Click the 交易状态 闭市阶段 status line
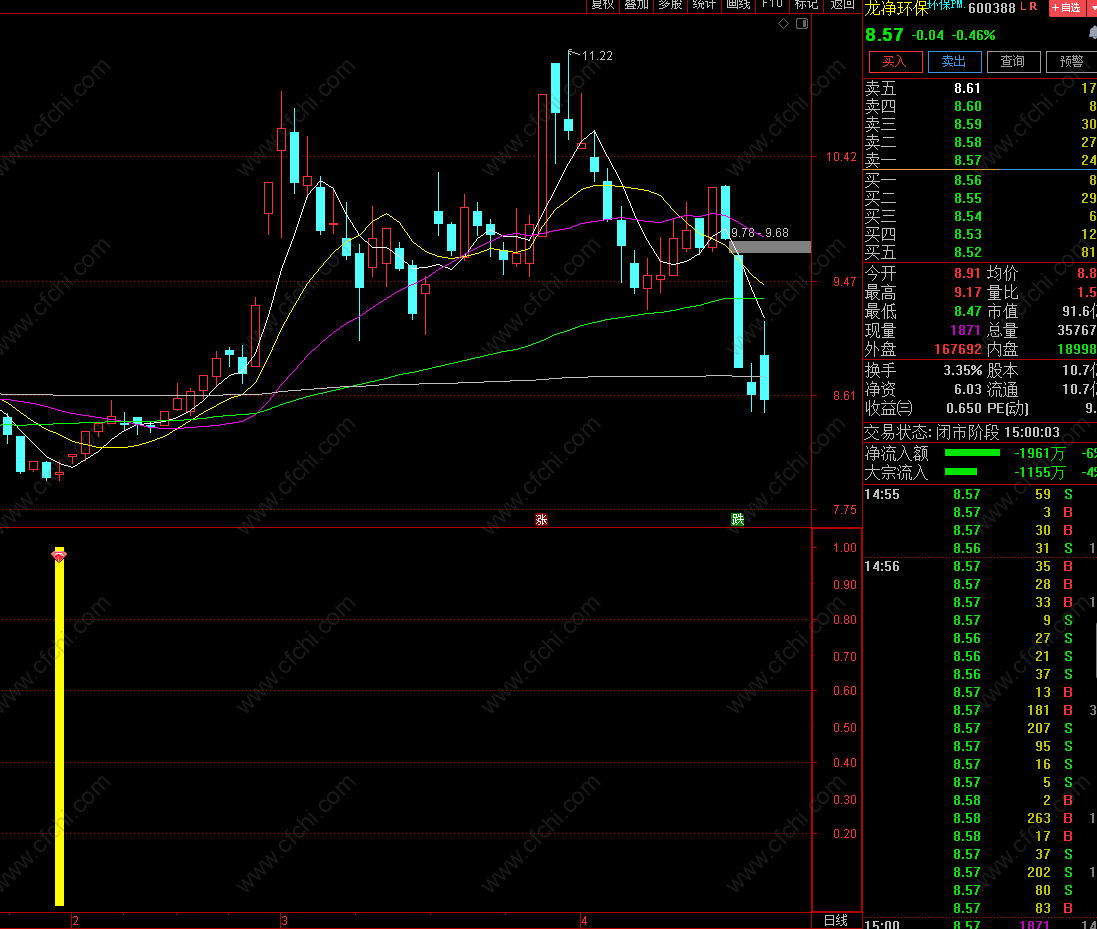1097x929 pixels. click(x=962, y=432)
